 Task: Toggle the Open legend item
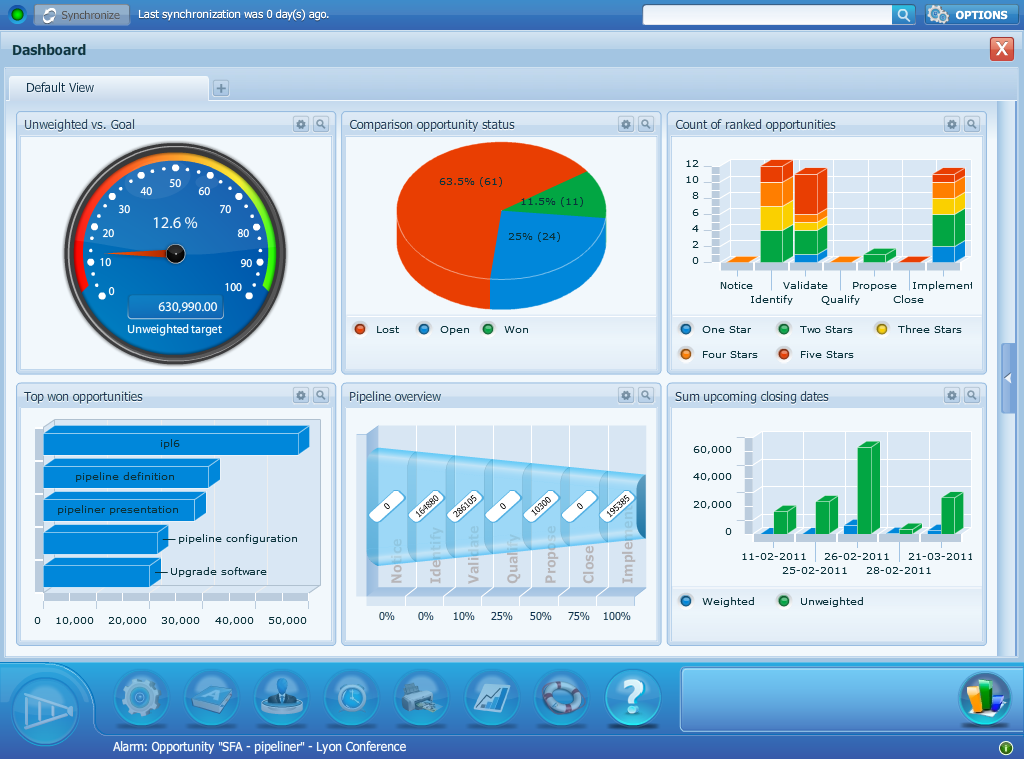click(443, 329)
